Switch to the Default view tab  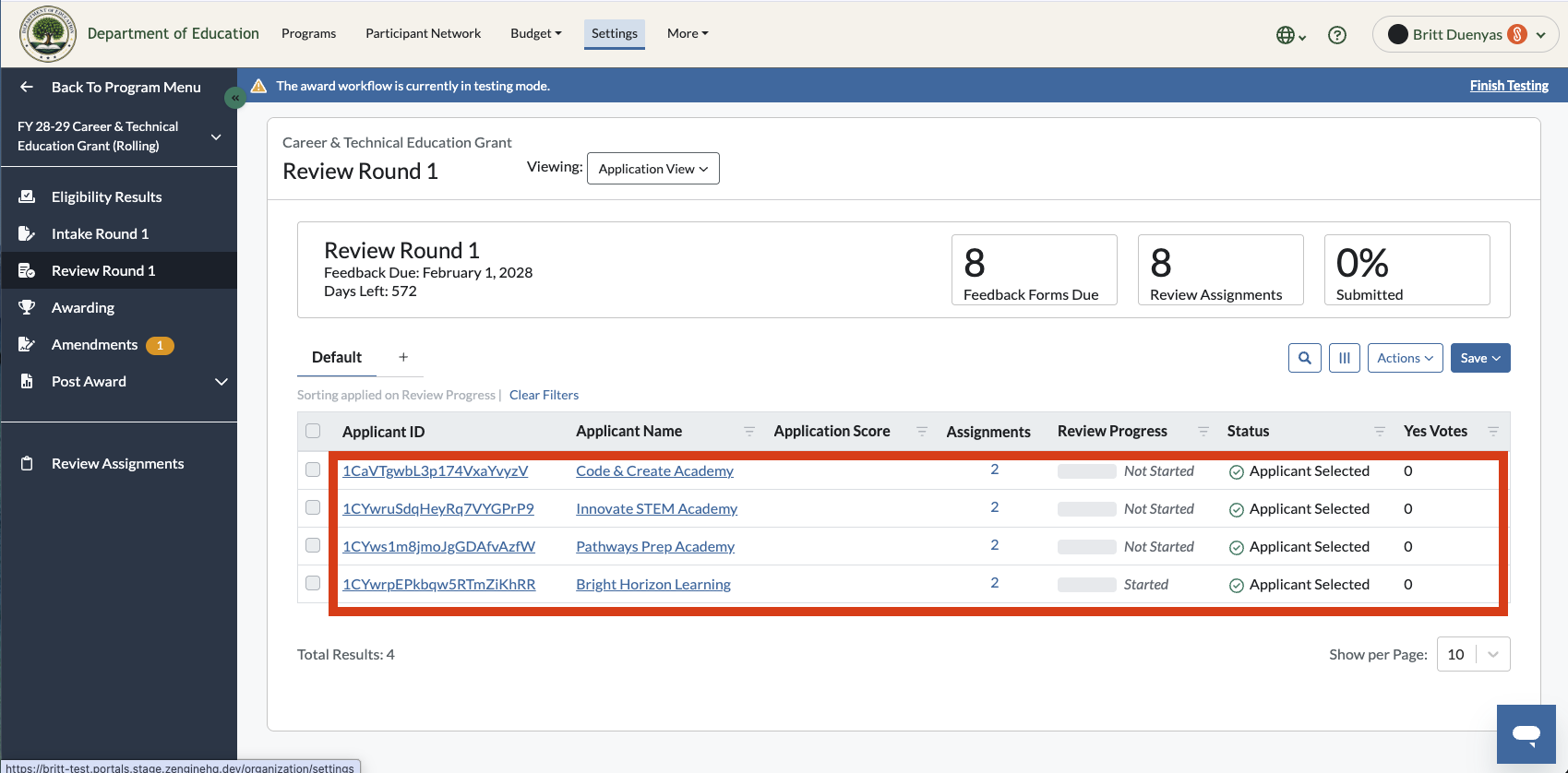click(x=337, y=357)
